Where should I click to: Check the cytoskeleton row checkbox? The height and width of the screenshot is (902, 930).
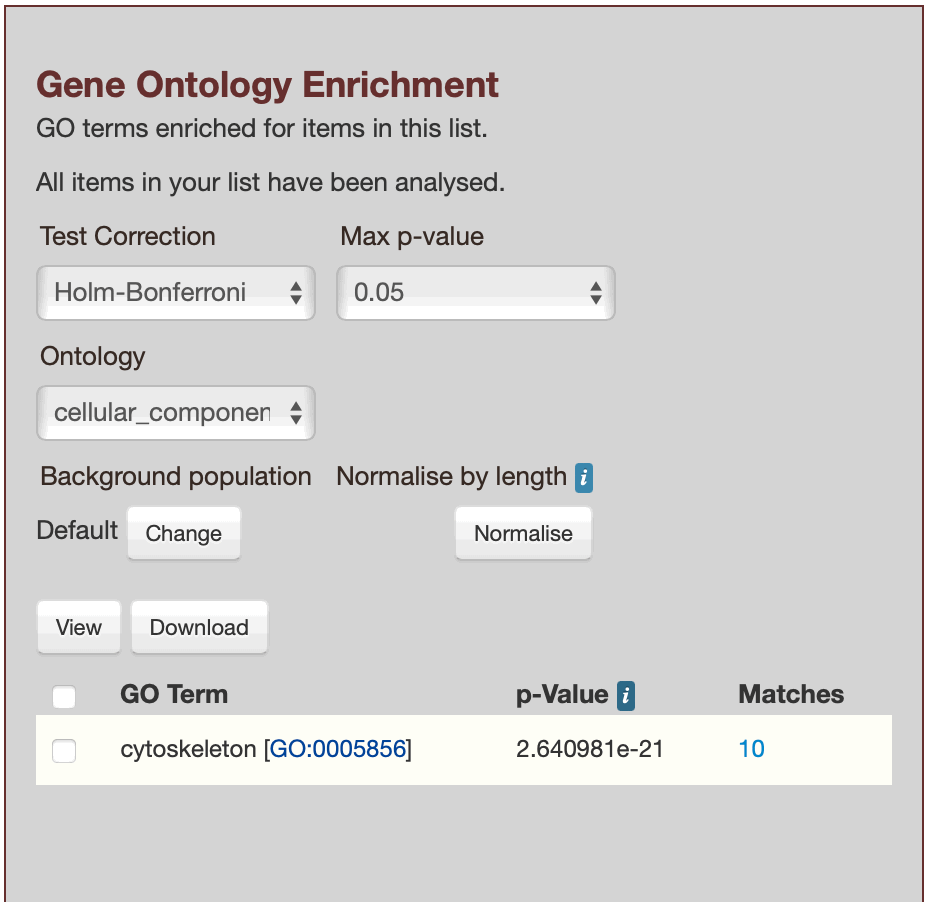tap(64, 750)
